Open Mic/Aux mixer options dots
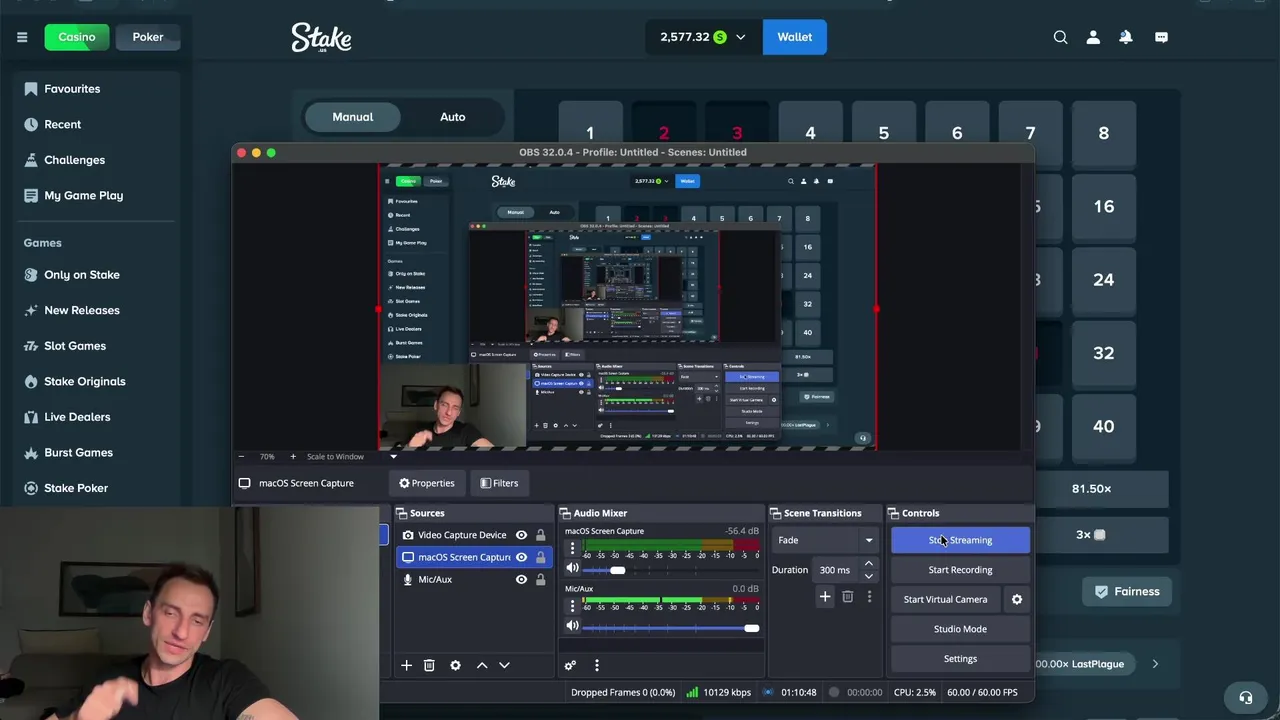 click(572, 605)
